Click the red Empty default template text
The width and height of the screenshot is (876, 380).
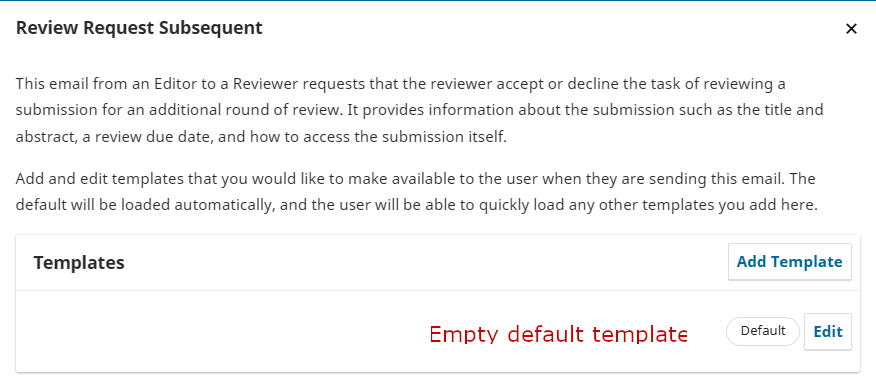pyautogui.click(x=558, y=334)
